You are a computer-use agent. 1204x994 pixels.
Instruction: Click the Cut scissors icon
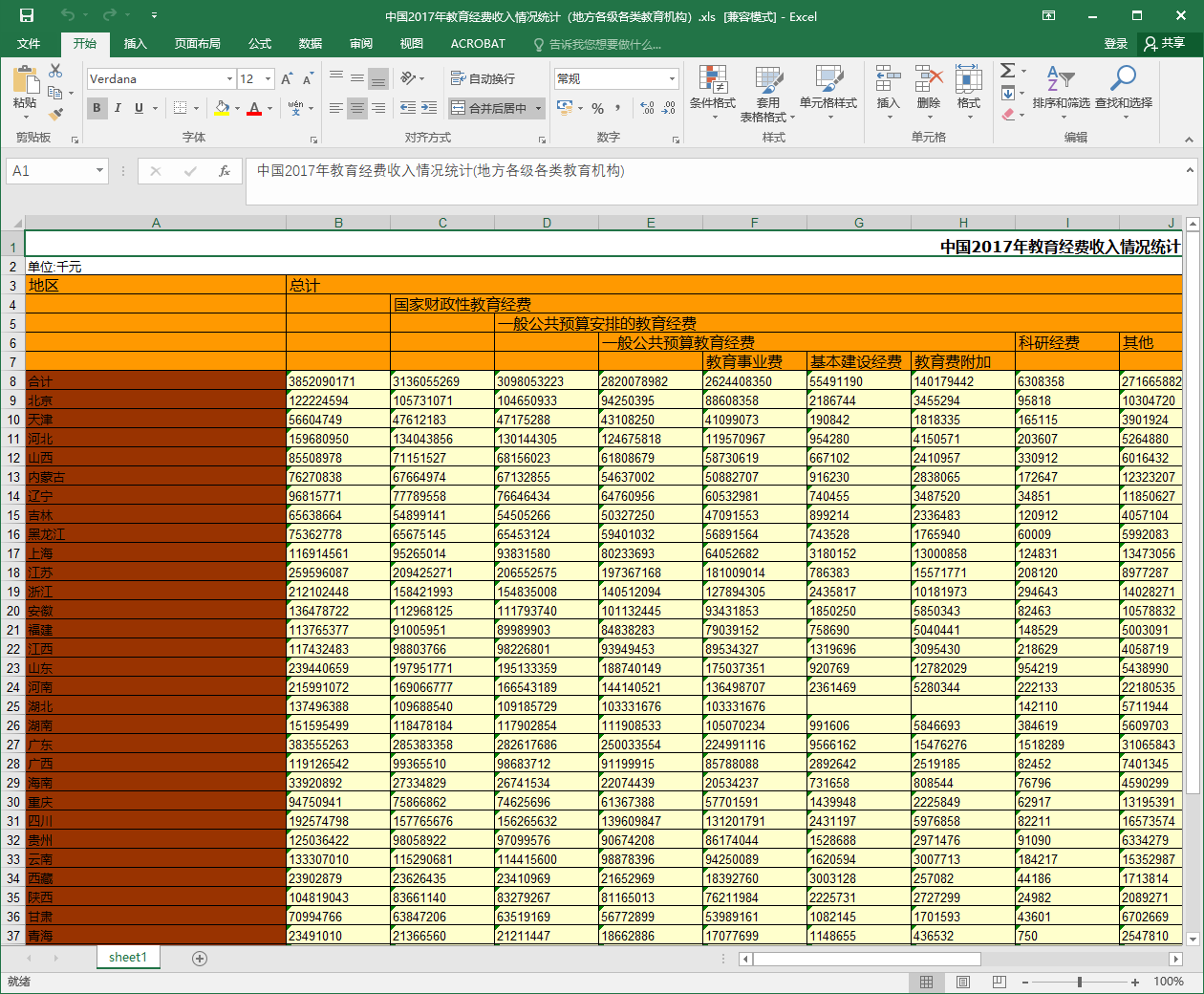[55, 72]
